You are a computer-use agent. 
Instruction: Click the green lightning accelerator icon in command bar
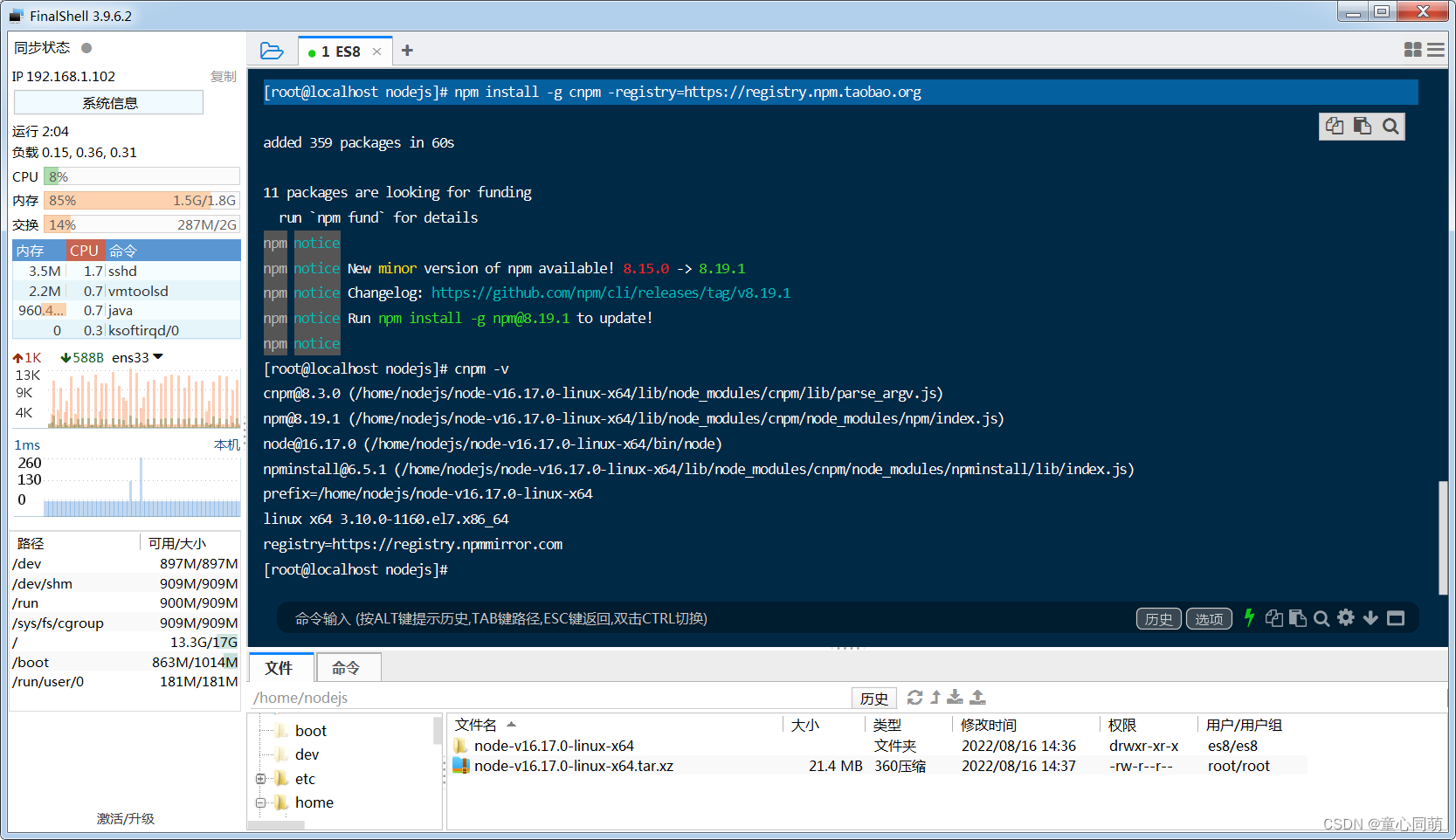pyautogui.click(x=1249, y=618)
